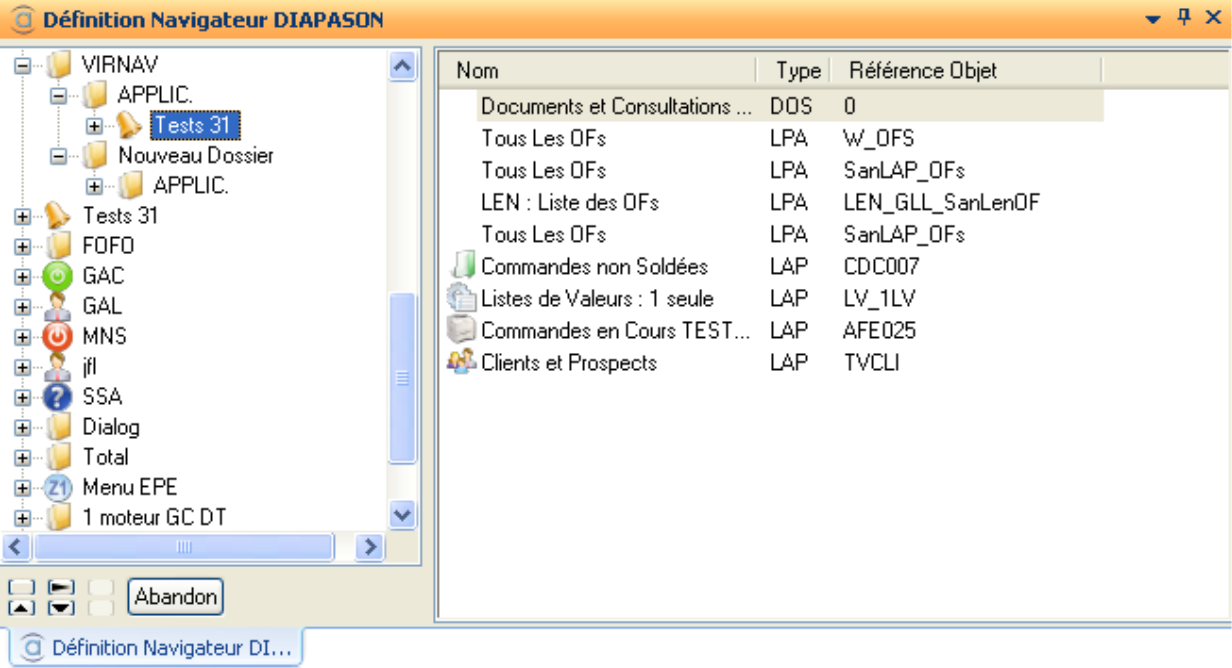Click the GAL user icon
1232x668 pixels.
coord(59,306)
